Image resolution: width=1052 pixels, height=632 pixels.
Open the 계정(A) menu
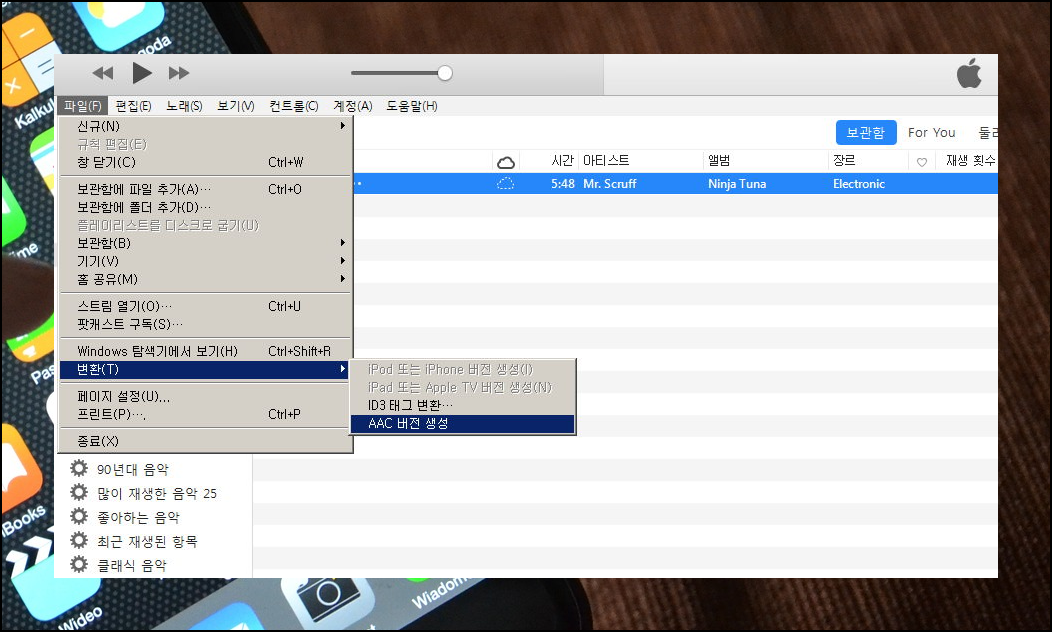pyautogui.click(x=353, y=106)
